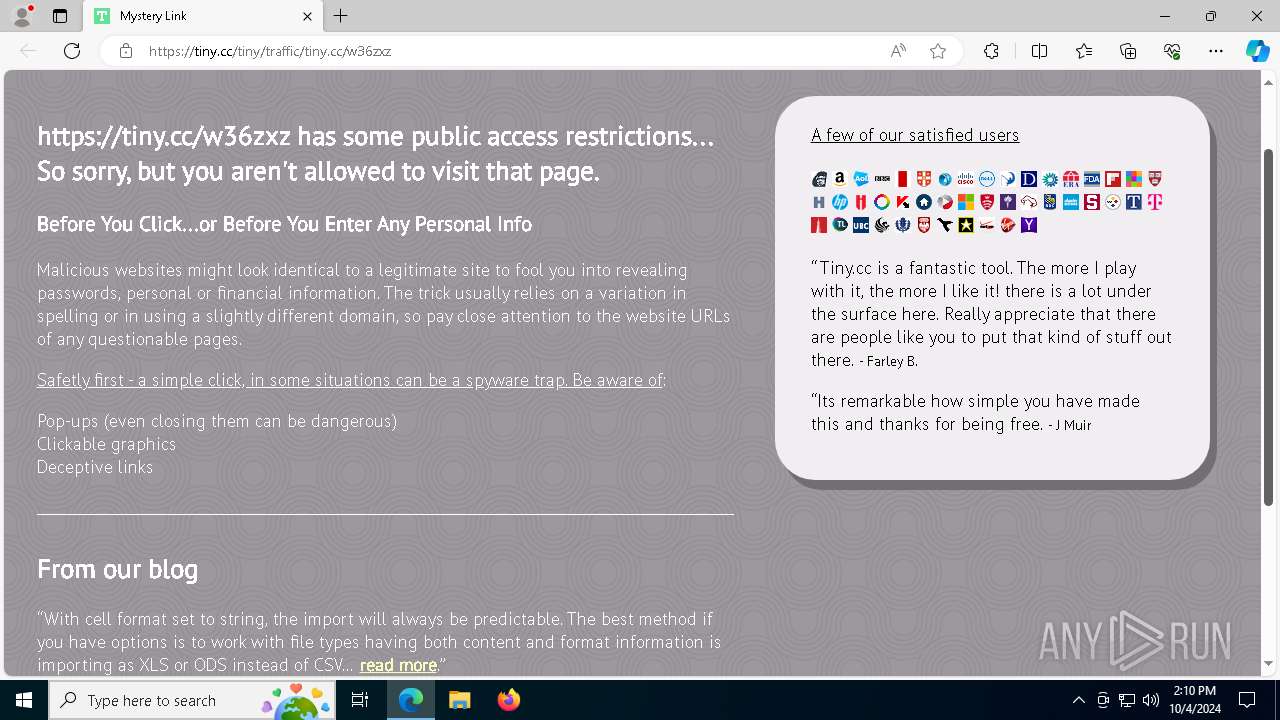Image resolution: width=1280 pixels, height=720 pixels.
Task: Click the Pittsburgh Steelers logo
Action: pyautogui.click(x=1113, y=202)
